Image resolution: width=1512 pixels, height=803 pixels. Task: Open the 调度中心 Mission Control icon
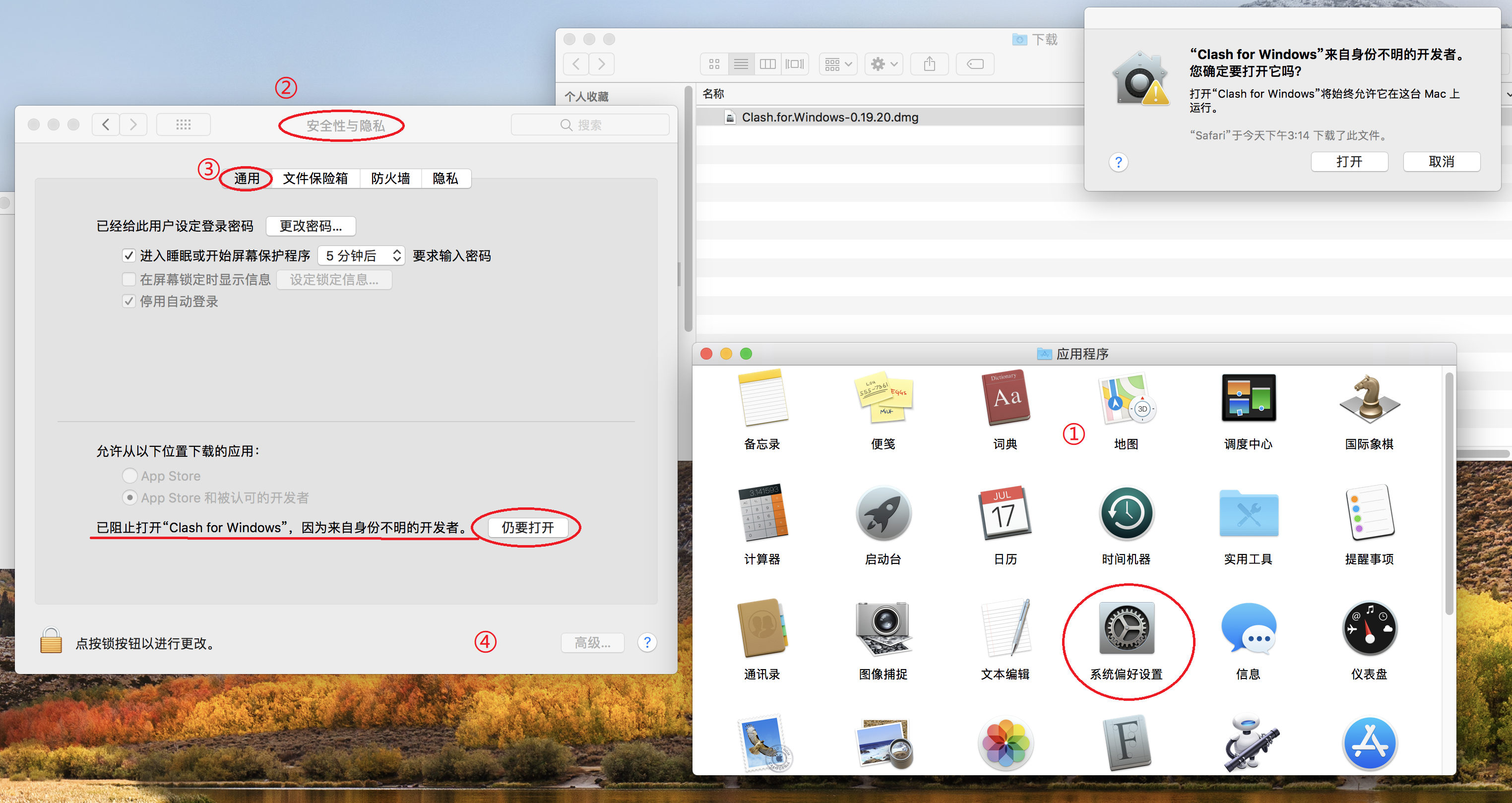[x=1249, y=398]
